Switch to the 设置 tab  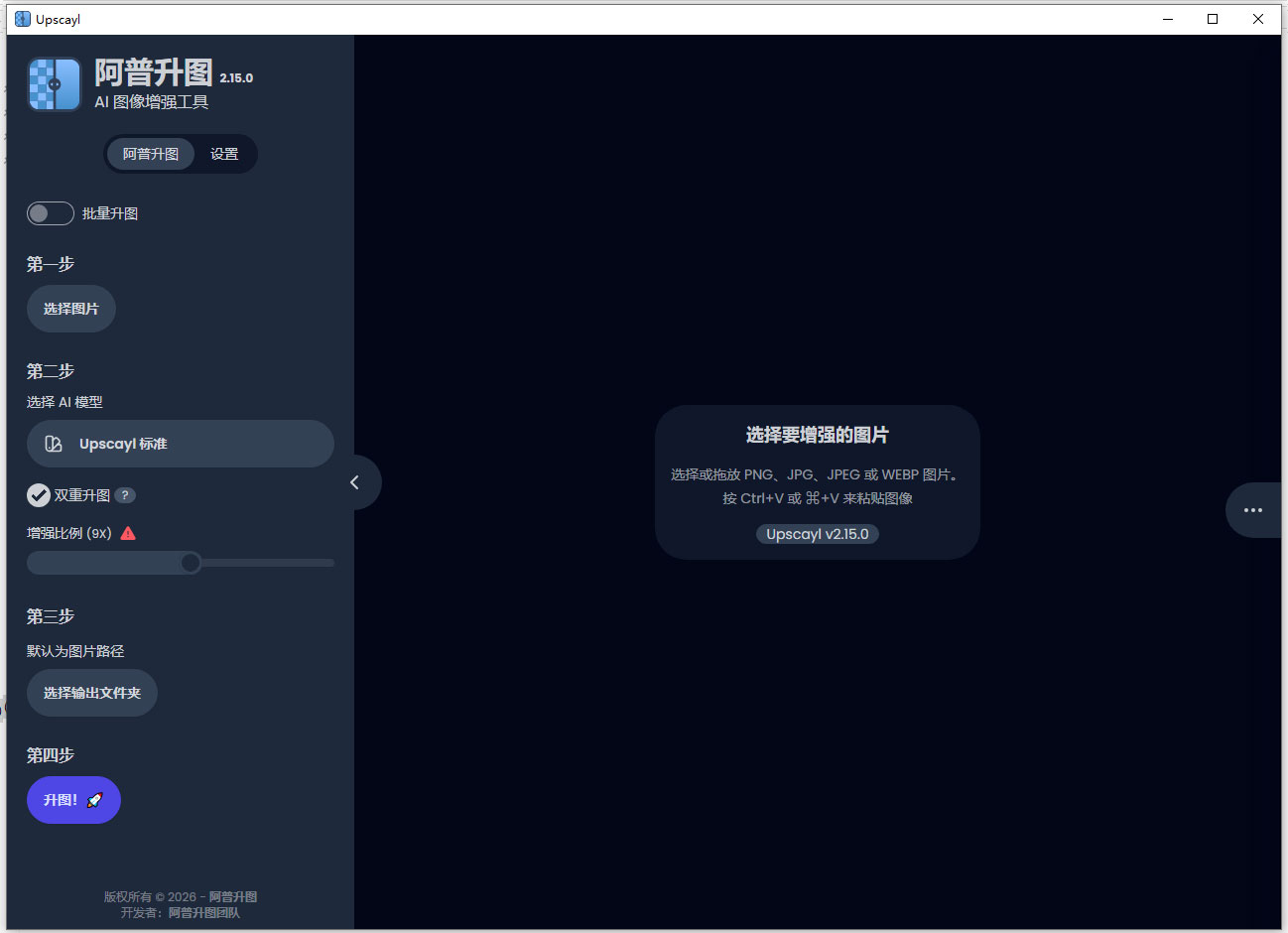pyautogui.click(x=225, y=154)
